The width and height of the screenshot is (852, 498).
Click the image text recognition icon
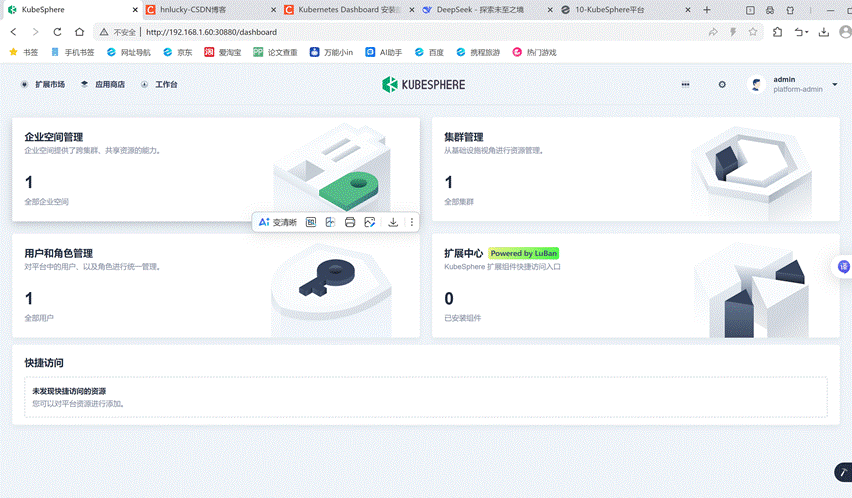pos(311,222)
